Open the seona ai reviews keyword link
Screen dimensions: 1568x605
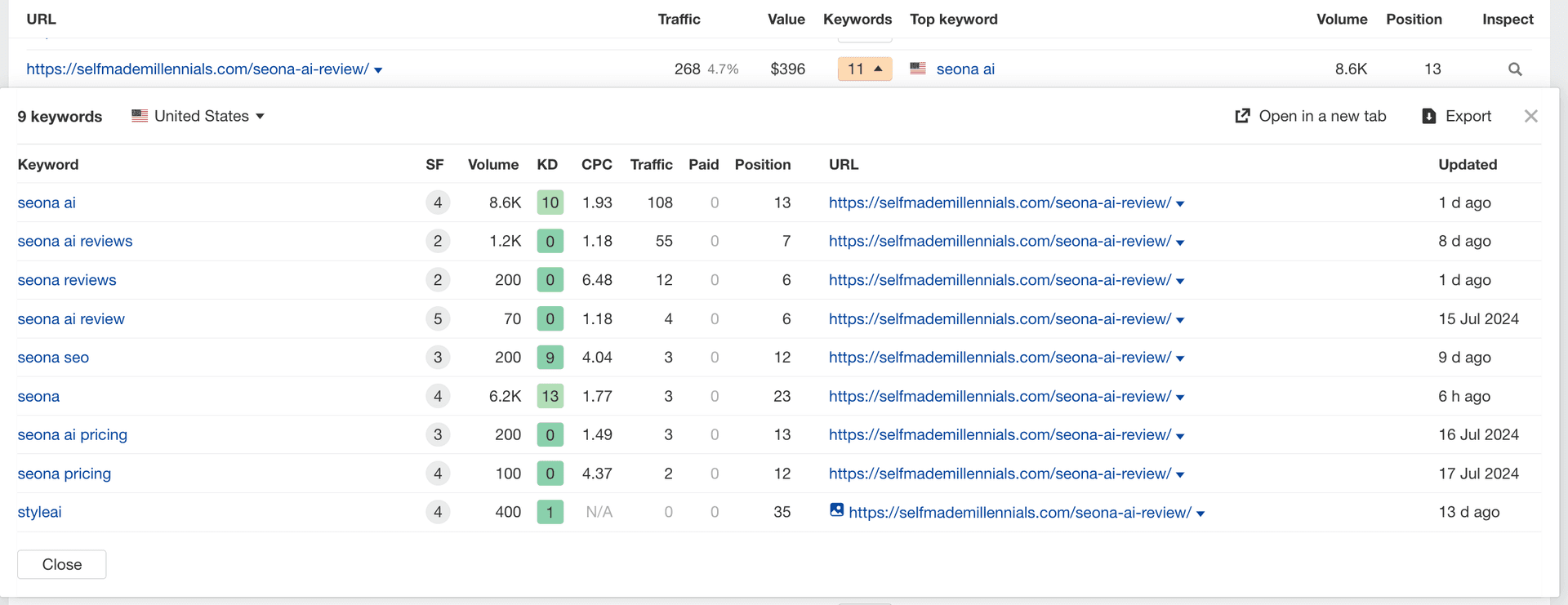[x=75, y=241]
